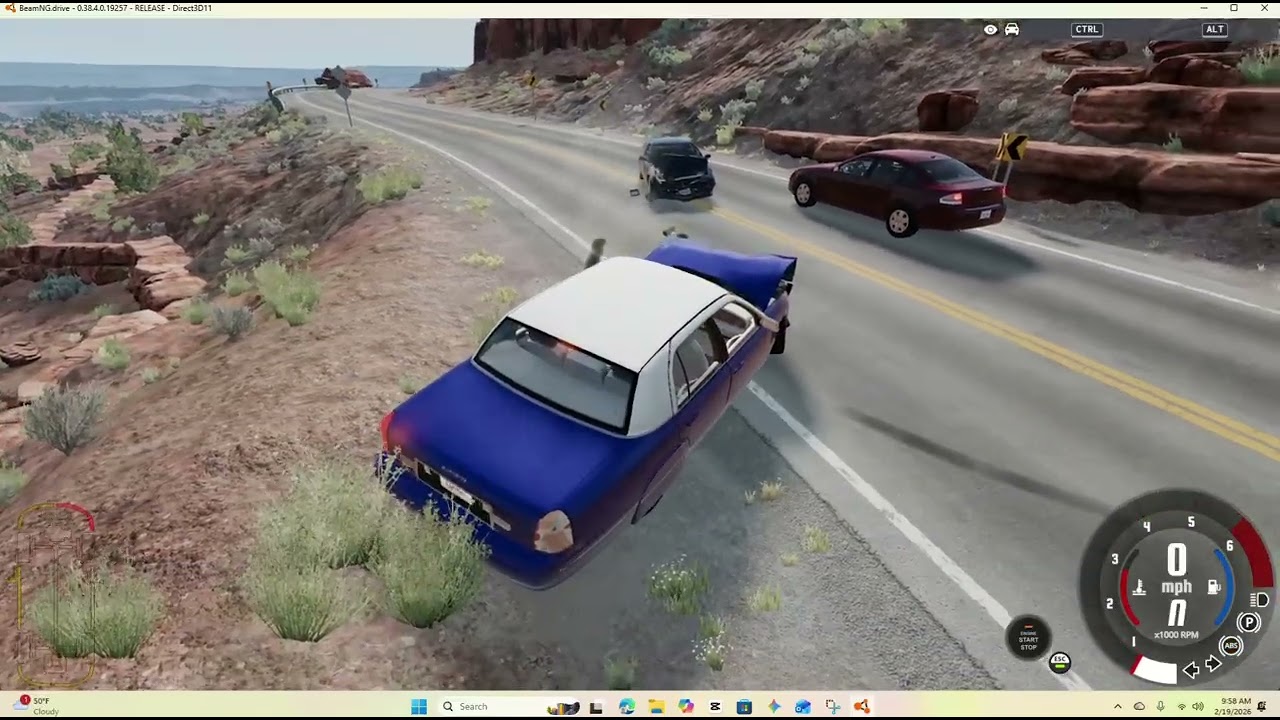Click the car icon in top bar
This screenshot has height=720, width=1280.
[1012, 29]
